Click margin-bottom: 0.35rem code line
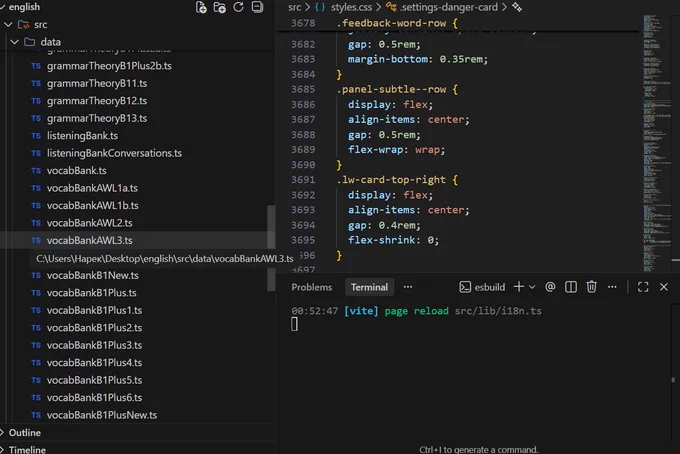The height and width of the screenshot is (454, 680). pos(418,59)
